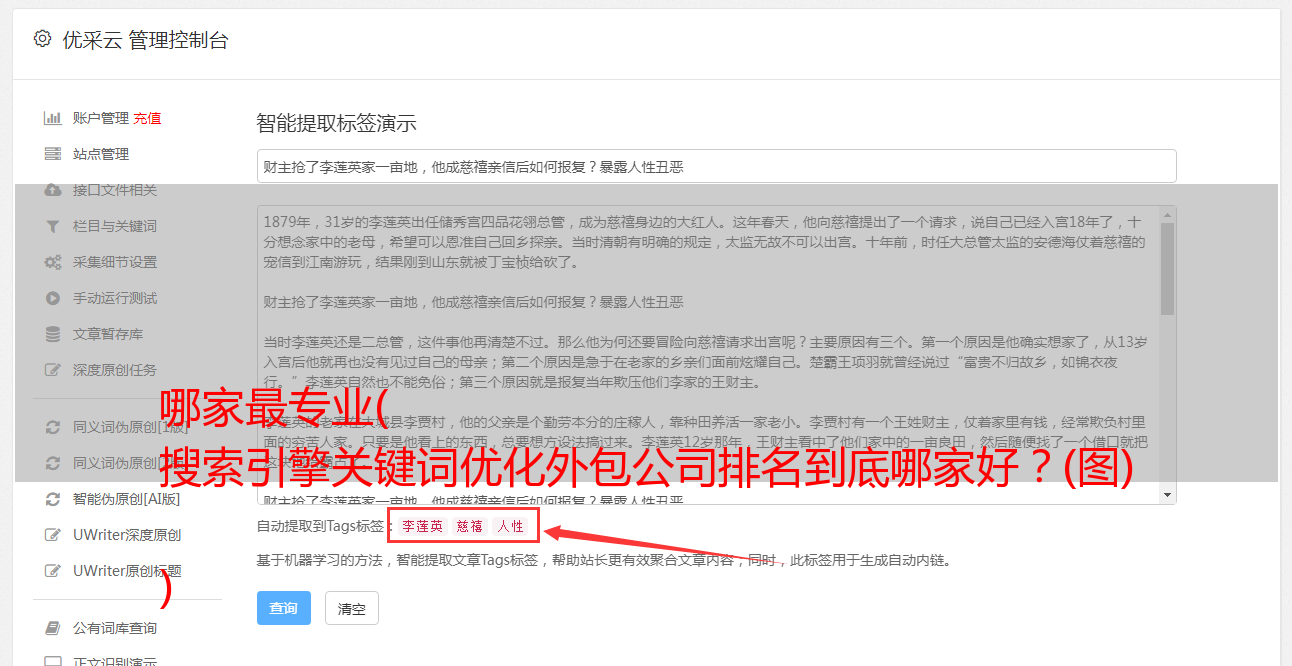Click the title input field at top
The image size is (1292, 666).
[716, 166]
